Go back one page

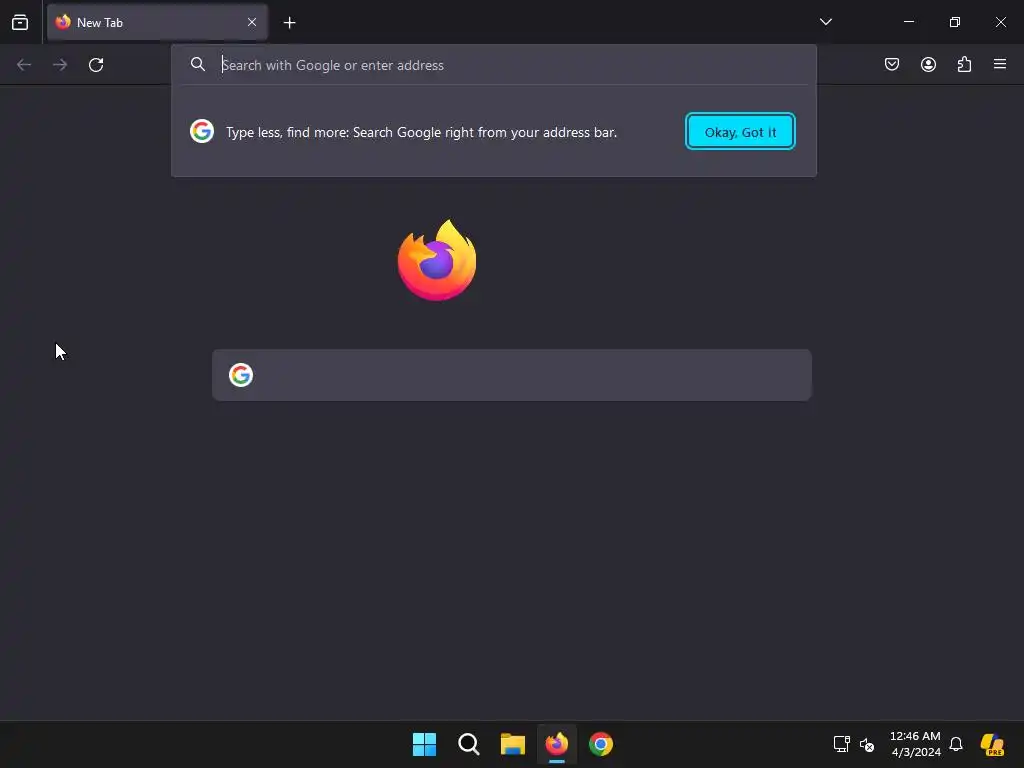(24, 65)
